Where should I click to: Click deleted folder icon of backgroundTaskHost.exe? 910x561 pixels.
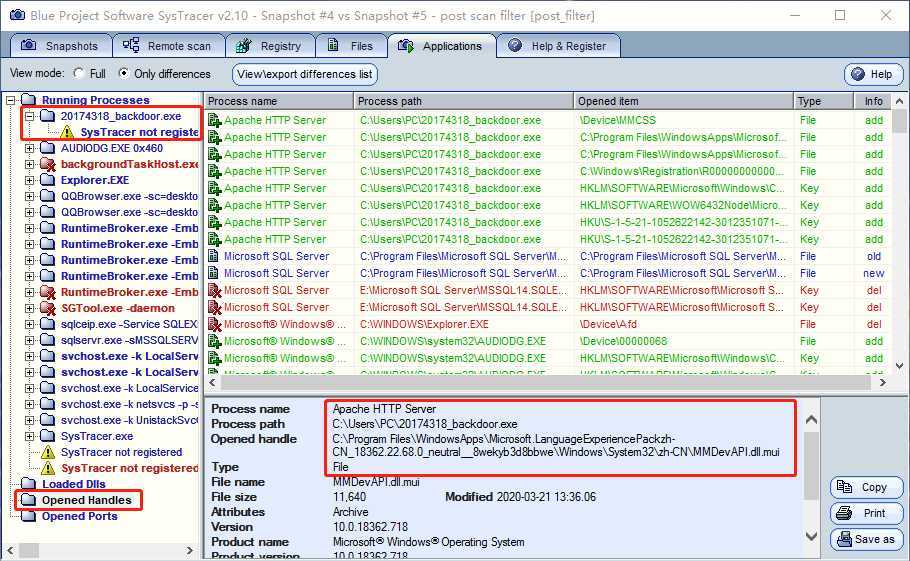(48, 164)
